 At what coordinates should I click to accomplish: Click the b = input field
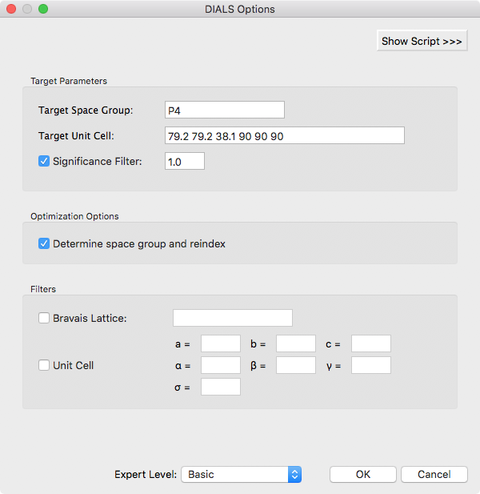tap(296, 344)
